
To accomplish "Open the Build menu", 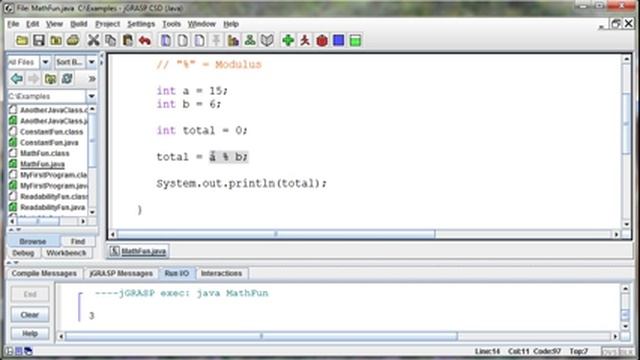I will pyautogui.click(x=79, y=24).
